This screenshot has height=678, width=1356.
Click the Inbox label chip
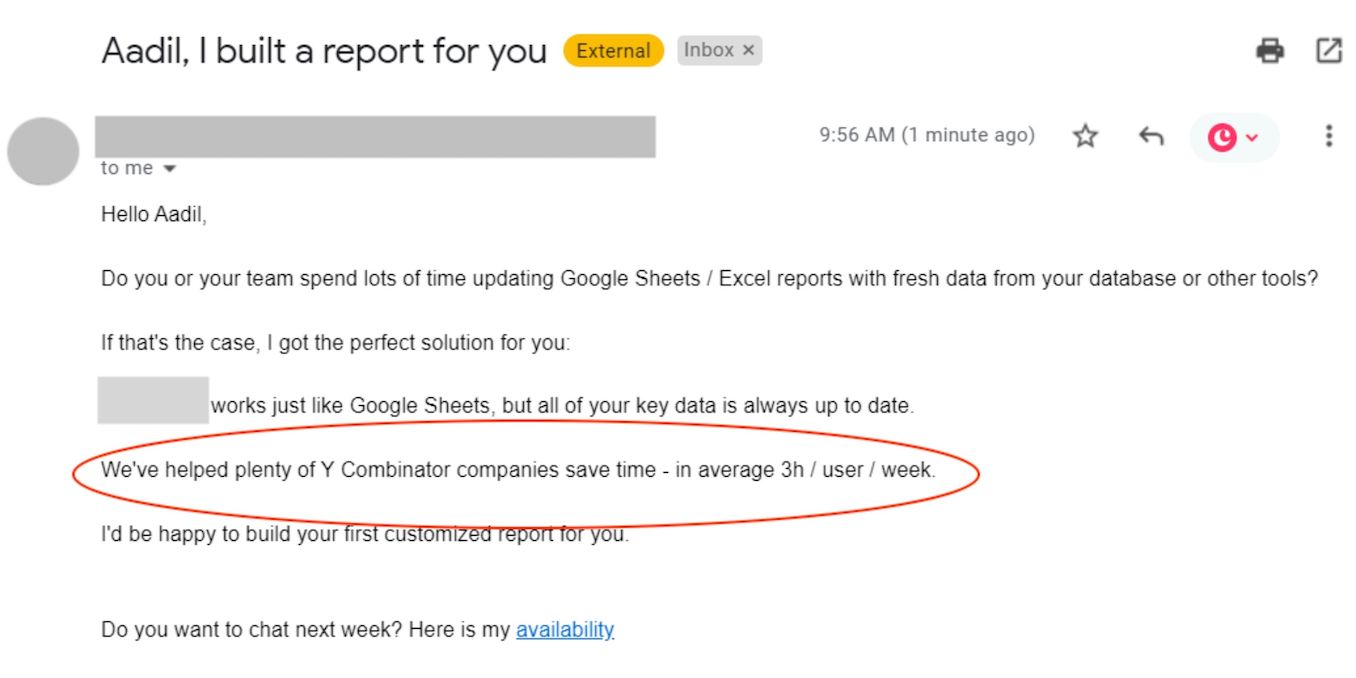(x=719, y=50)
